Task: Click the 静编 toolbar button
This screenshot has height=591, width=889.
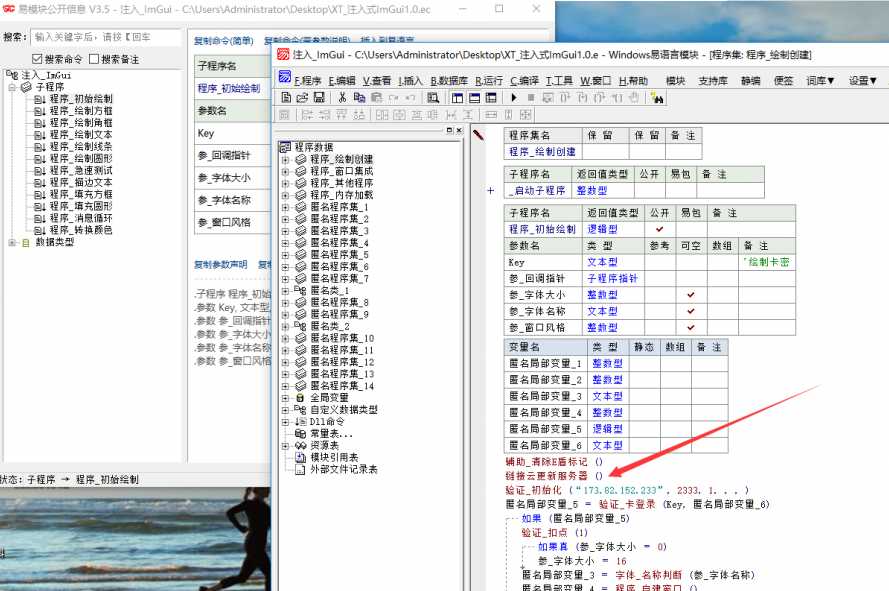Action: click(x=750, y=81)
